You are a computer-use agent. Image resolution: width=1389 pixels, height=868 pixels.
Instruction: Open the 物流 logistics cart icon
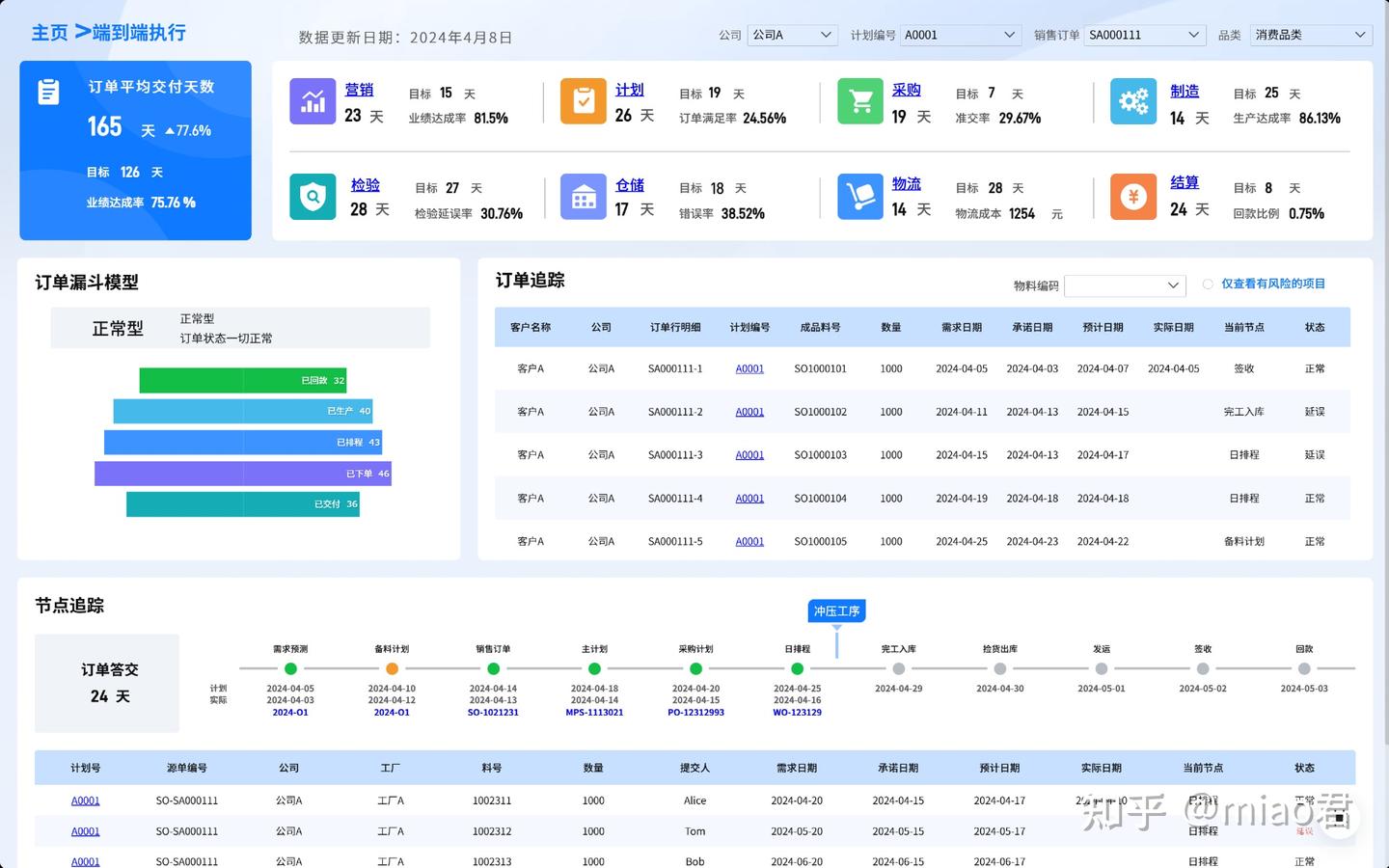click(x=860, y=197)
